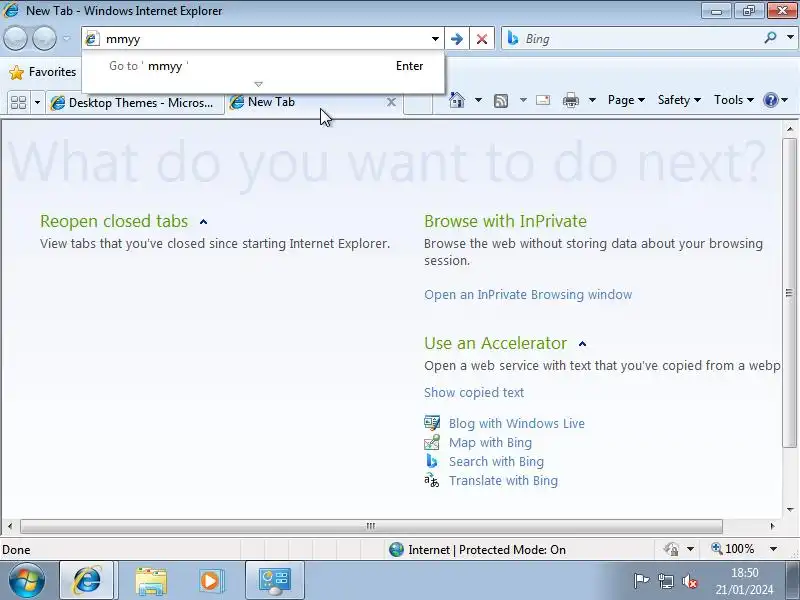Open the search provider dropdown arrow
This screenshot has height=600, width=800.
(790, 38)
